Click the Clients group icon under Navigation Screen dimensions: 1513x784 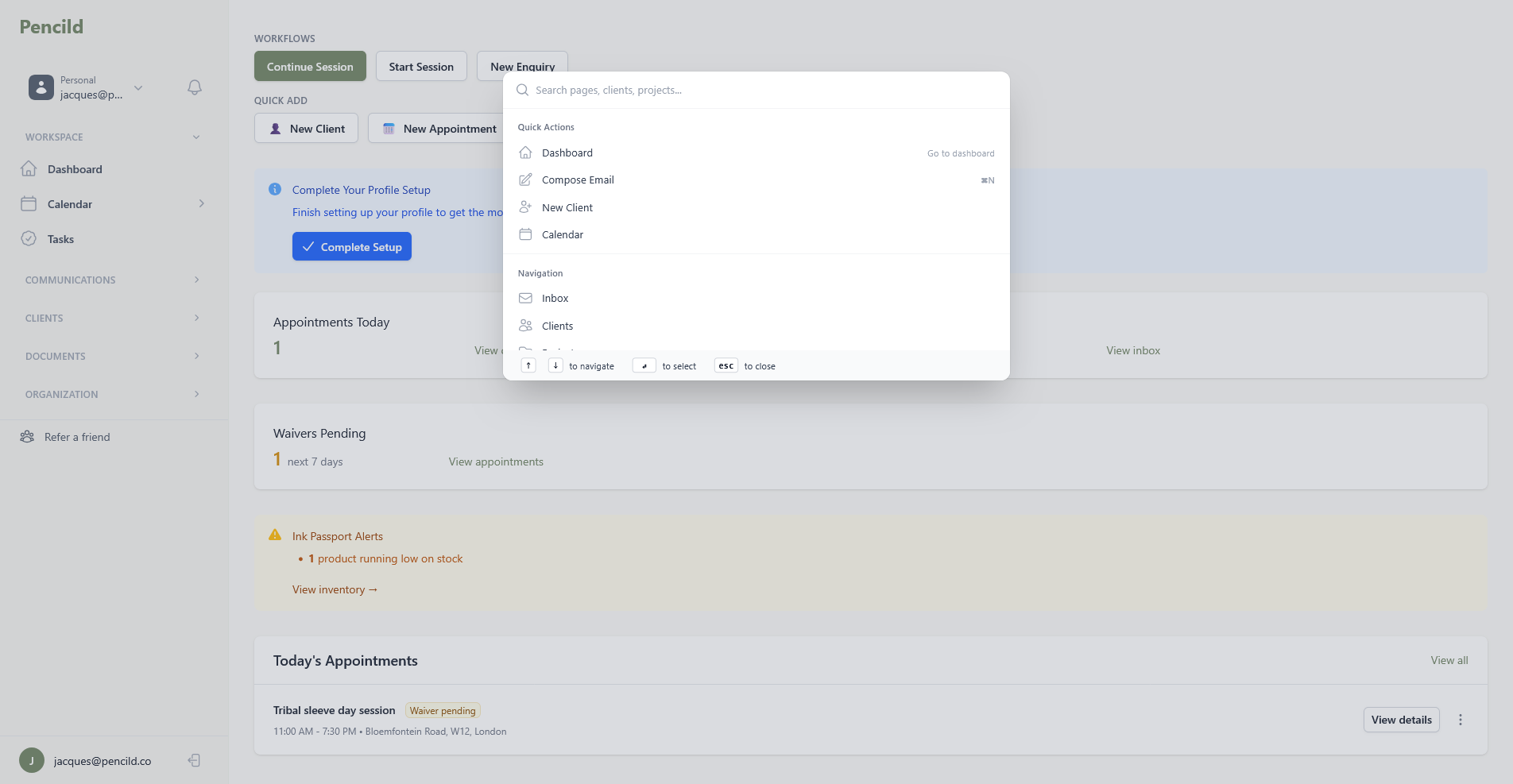click(x=524, y=325)
